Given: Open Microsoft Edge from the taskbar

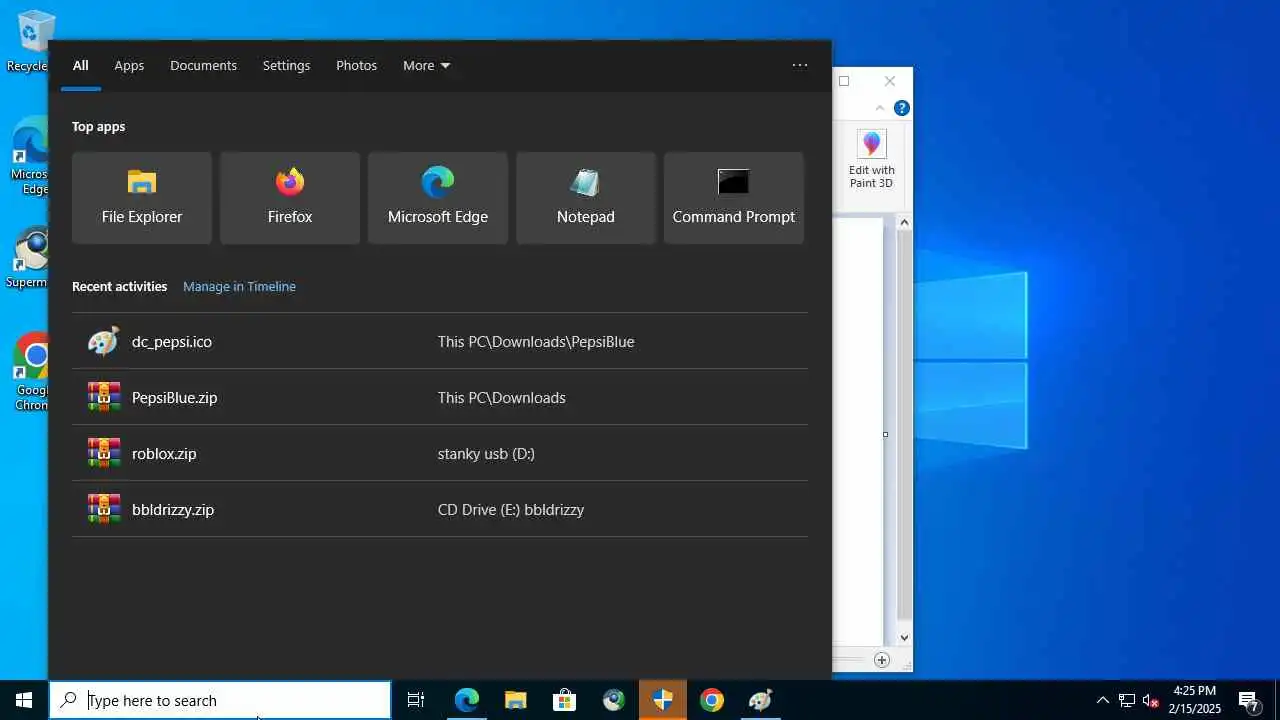Looking at the screenshot, I should 467,700.
